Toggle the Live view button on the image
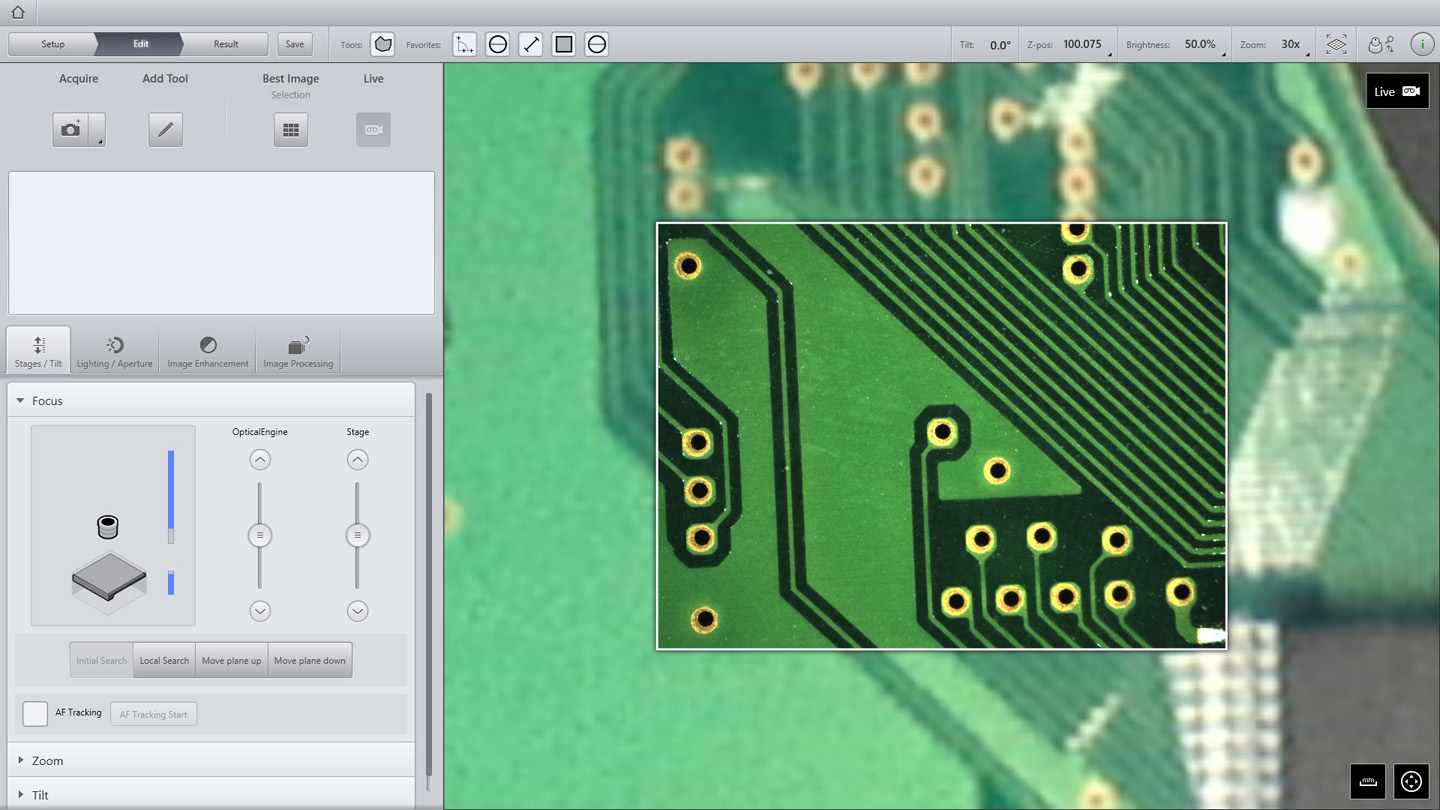This screenshot has width=1440, height=810. [1396, 91]
